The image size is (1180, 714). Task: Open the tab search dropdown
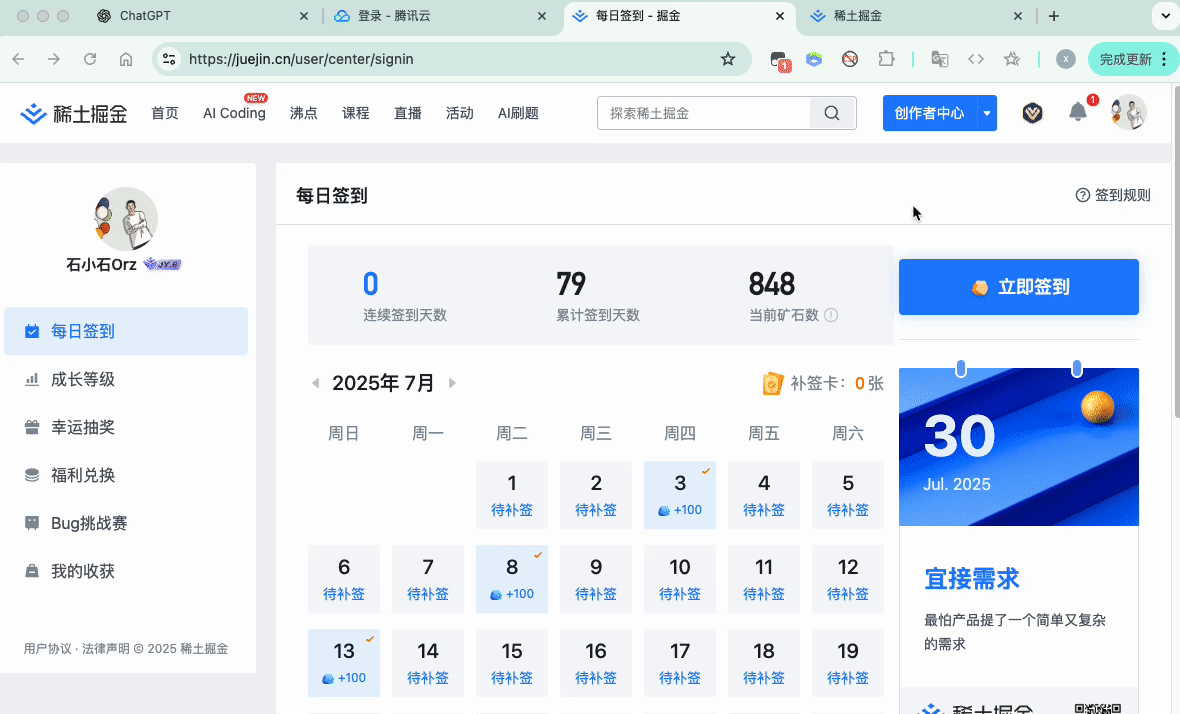click(1166, 16)
